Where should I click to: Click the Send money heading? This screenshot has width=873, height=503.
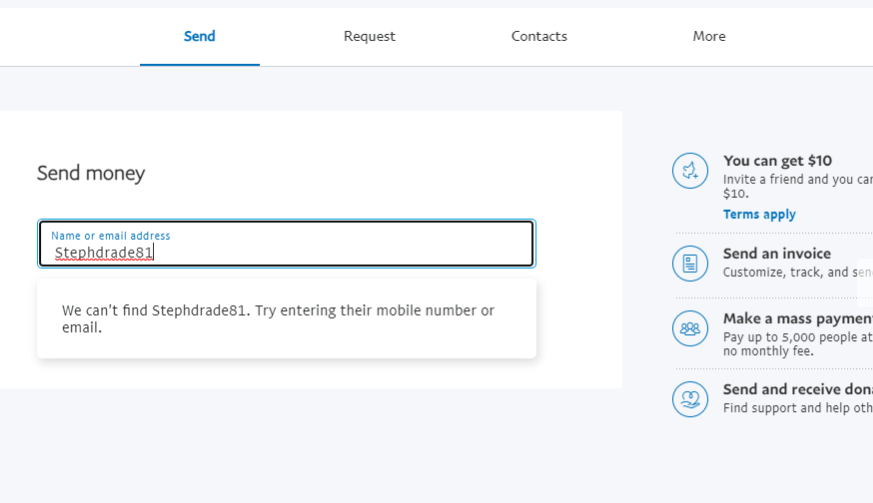[x=91, y=173]
